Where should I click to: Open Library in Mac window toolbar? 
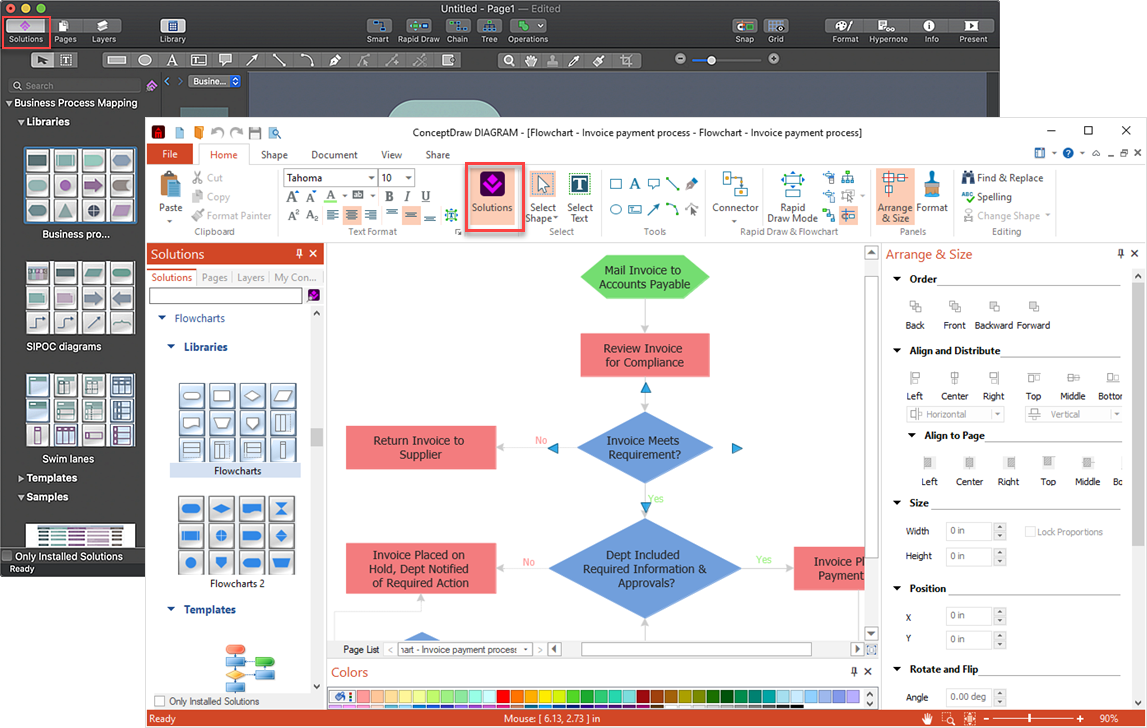[x=173, y=31]
